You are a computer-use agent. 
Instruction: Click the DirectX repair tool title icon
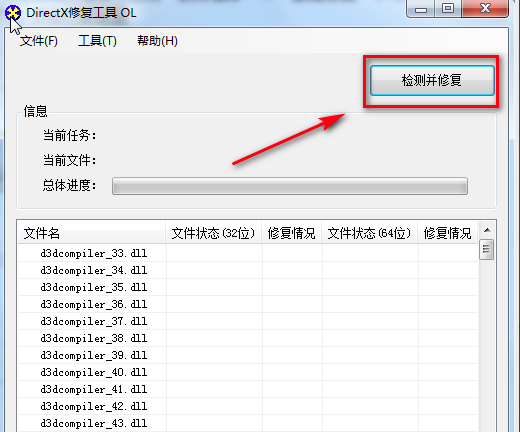[13, 13]
